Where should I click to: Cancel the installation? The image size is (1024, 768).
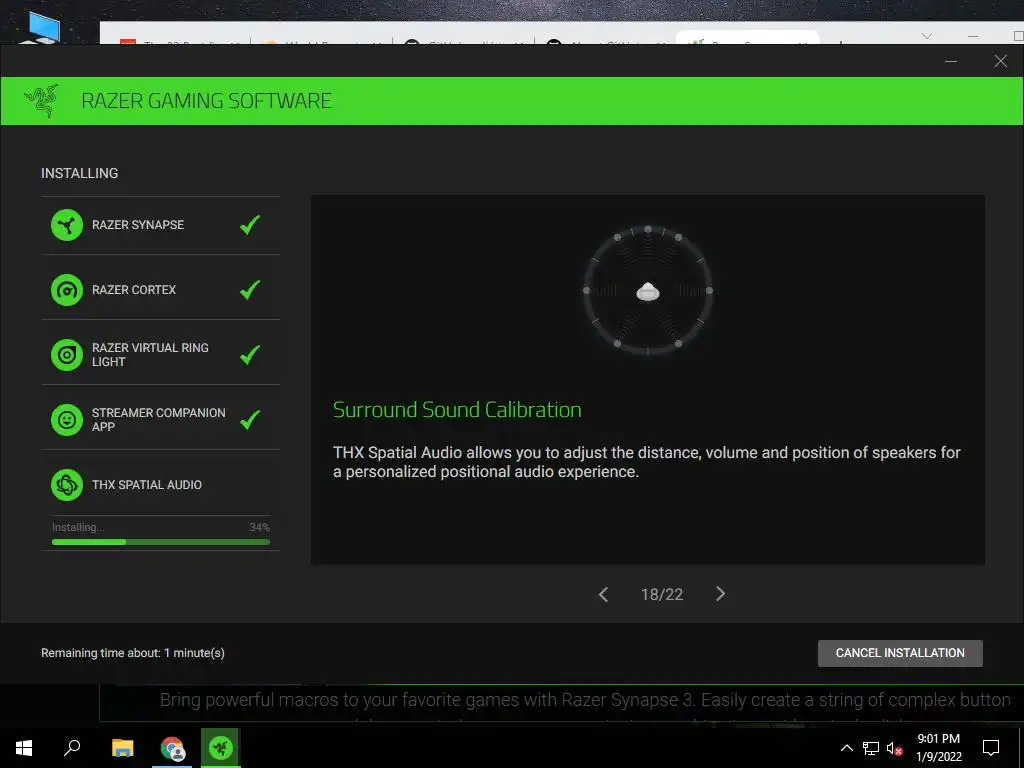(x=900, y=653)
